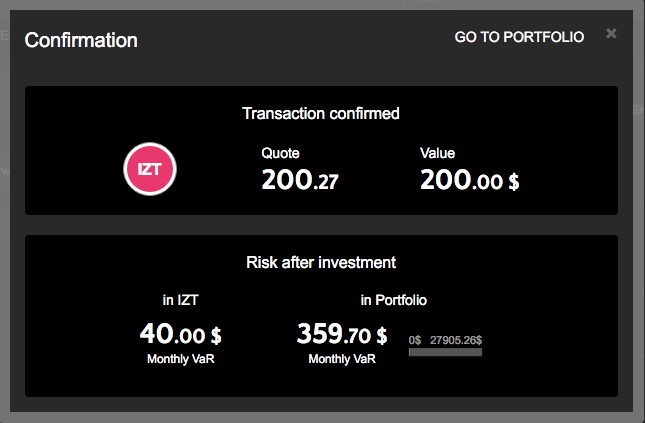The width and height of the screenshot is (645, 423).
Task: Click the 27905.26$ maximum bar label
Action: [x=456, y=340]
